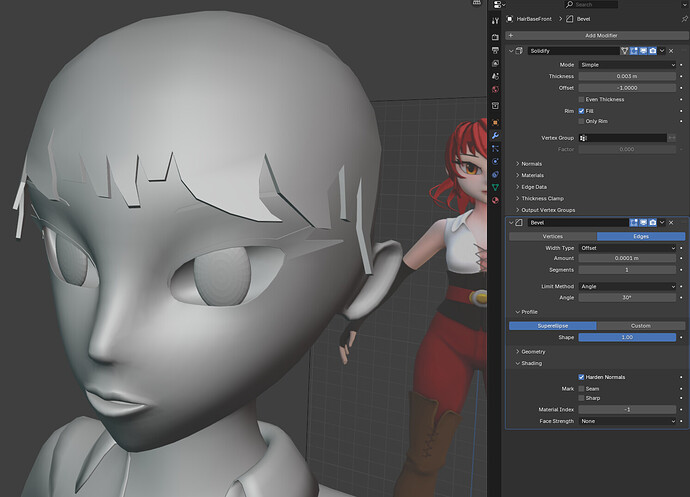Enable the Even Thickness checkbox

click(582, 99)
